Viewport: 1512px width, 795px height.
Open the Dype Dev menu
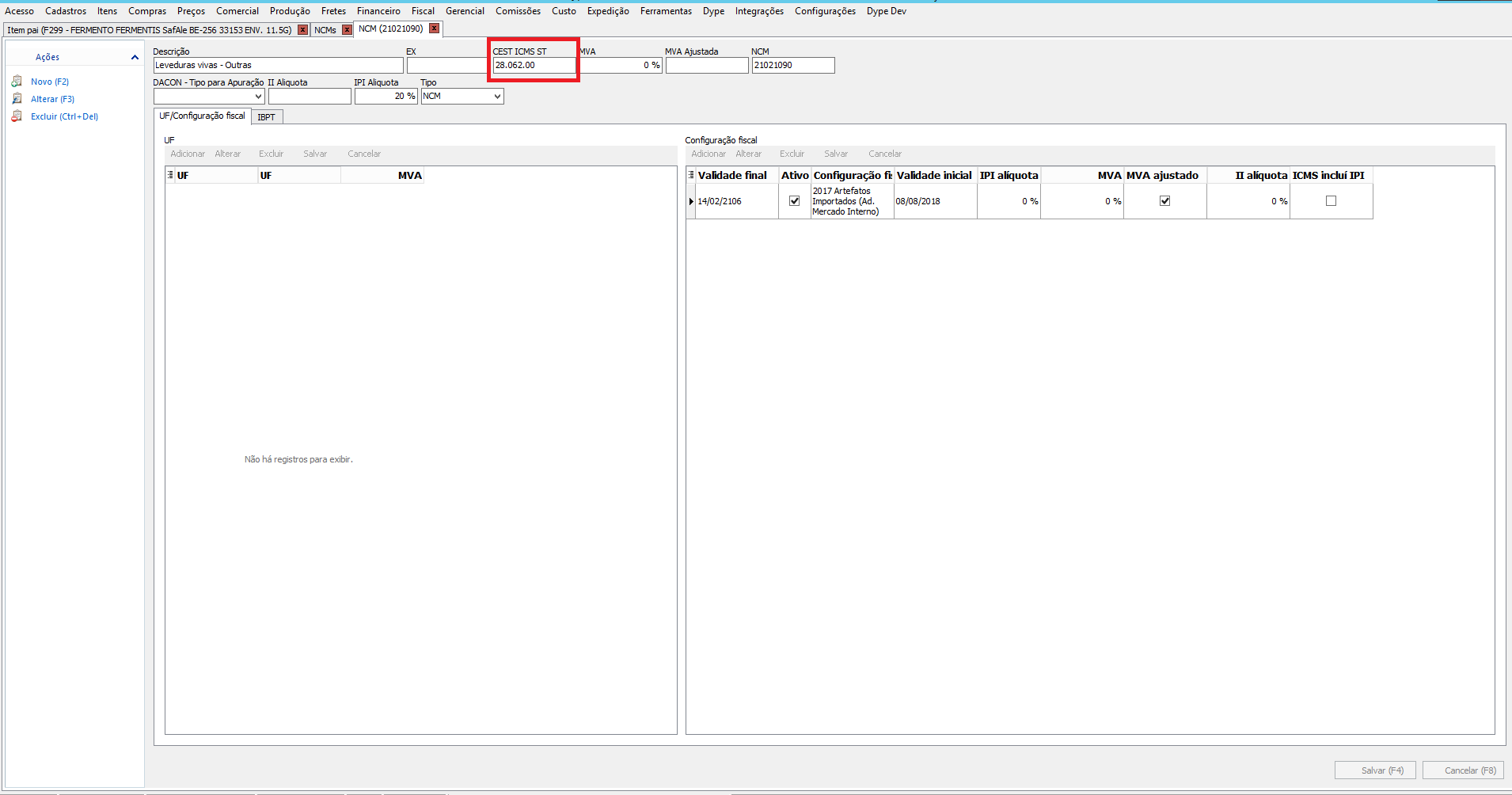(886, 11)
